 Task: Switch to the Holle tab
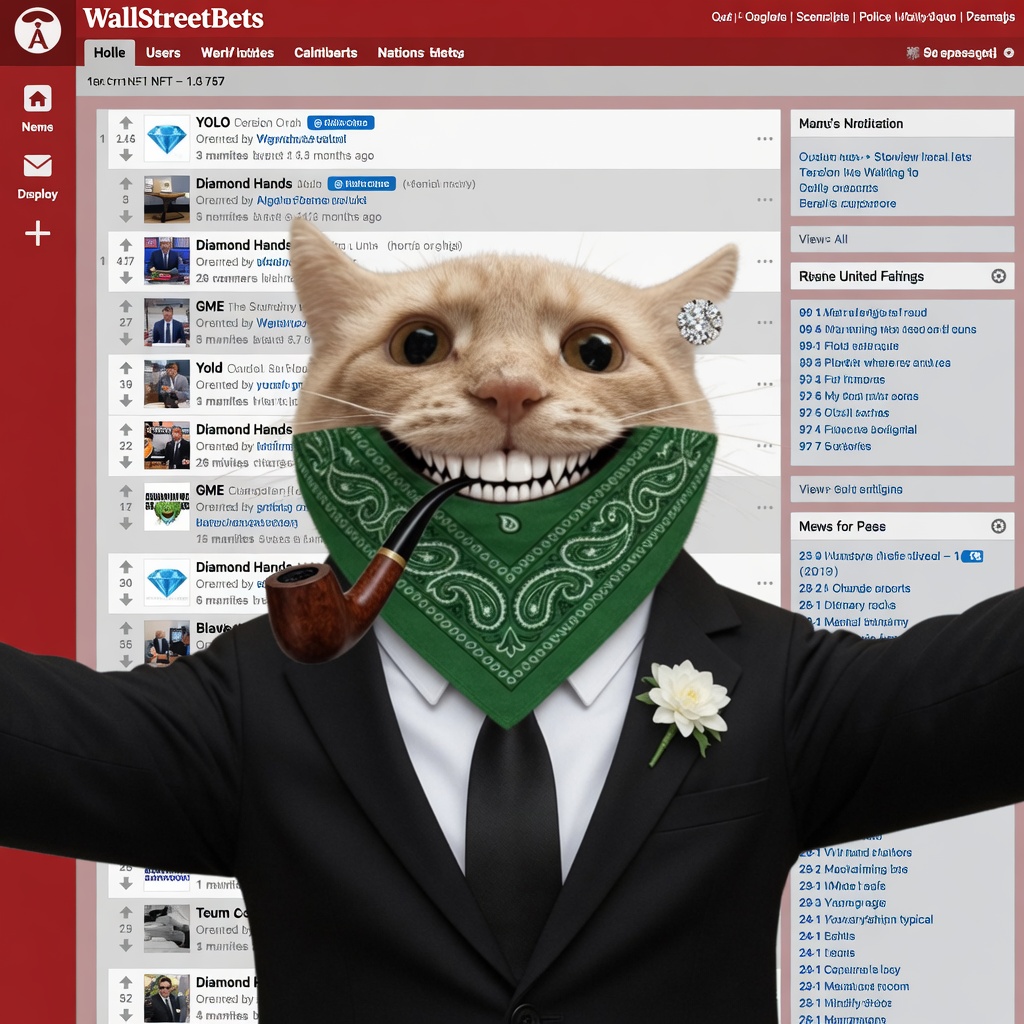pyautogui.click(x=109, y=53)
